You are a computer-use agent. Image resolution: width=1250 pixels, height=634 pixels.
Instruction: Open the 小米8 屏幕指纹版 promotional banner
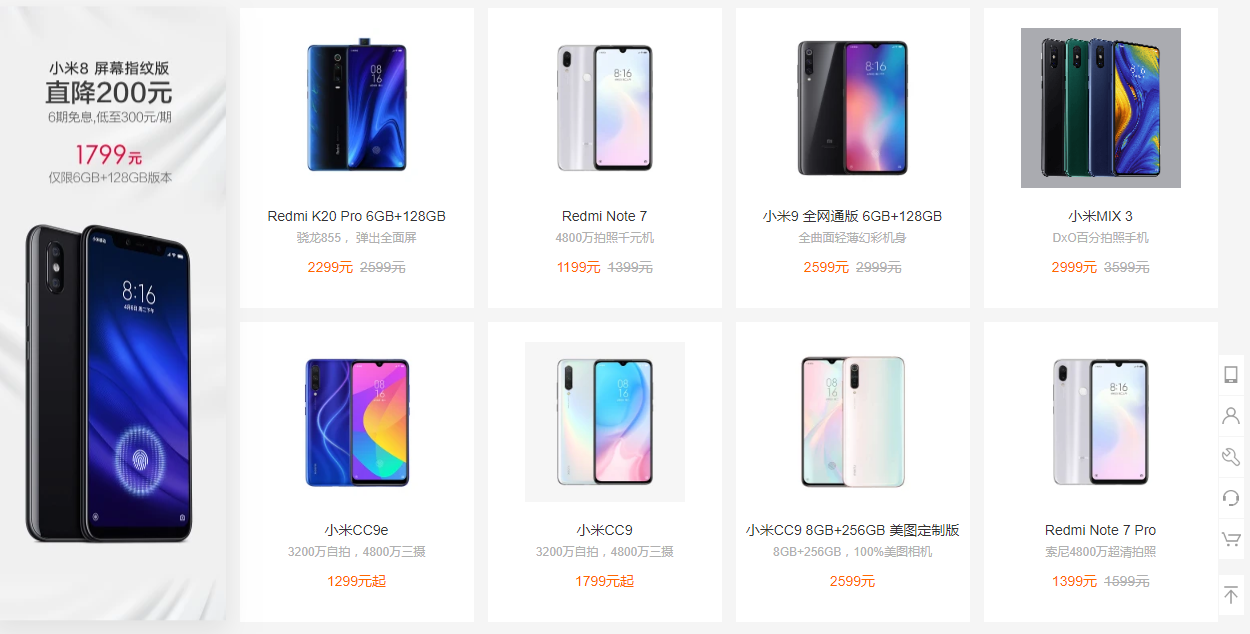(x=113, y=315)
